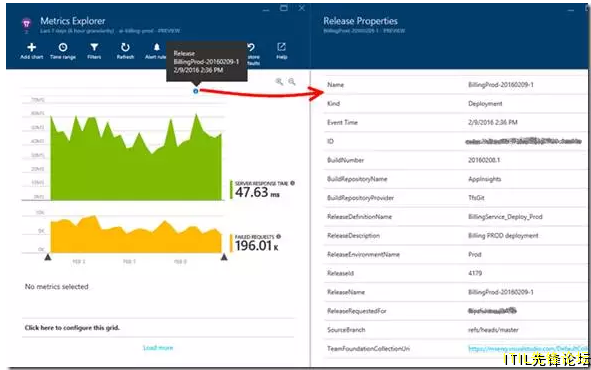Click the BuildNumber property label
Image resolution: width=591 pixels, height=370 pixels.
point(346,160)
